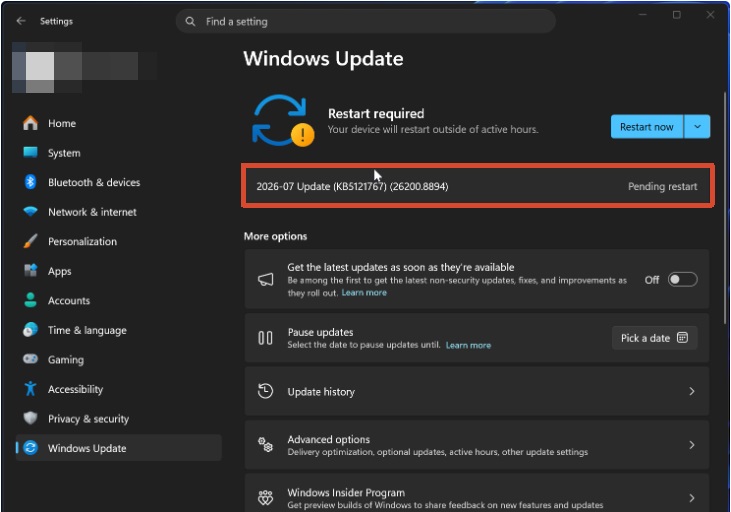Click the Windows Update page title
This screenshot has width=731, height=512.
click(323, 58)
